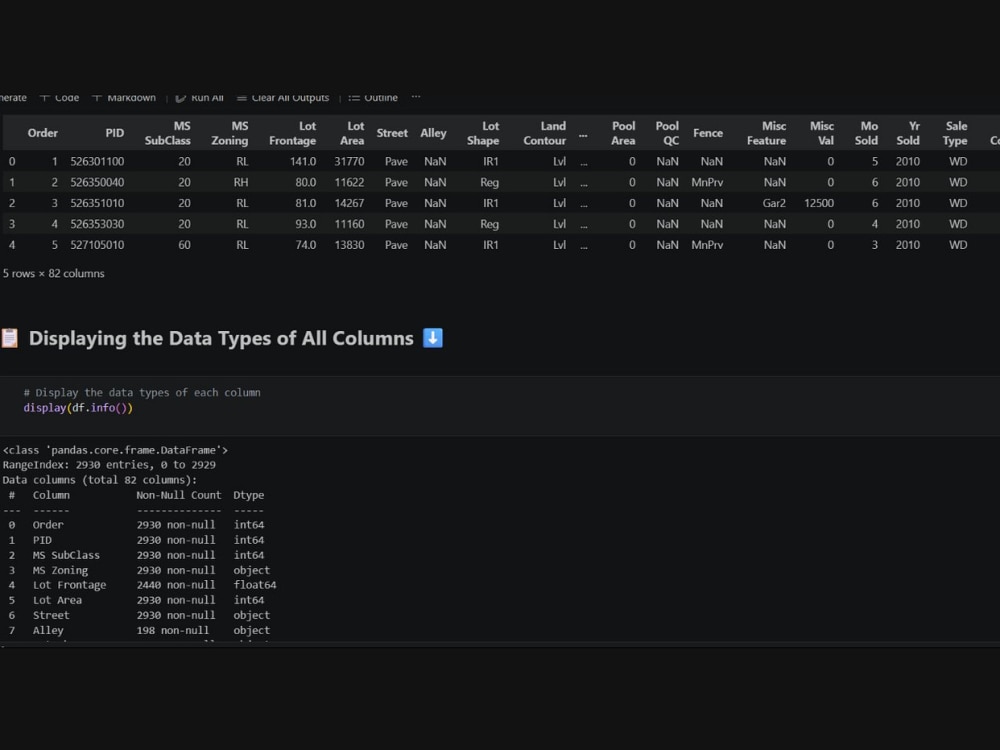Select the PID column header

point(115,133)
